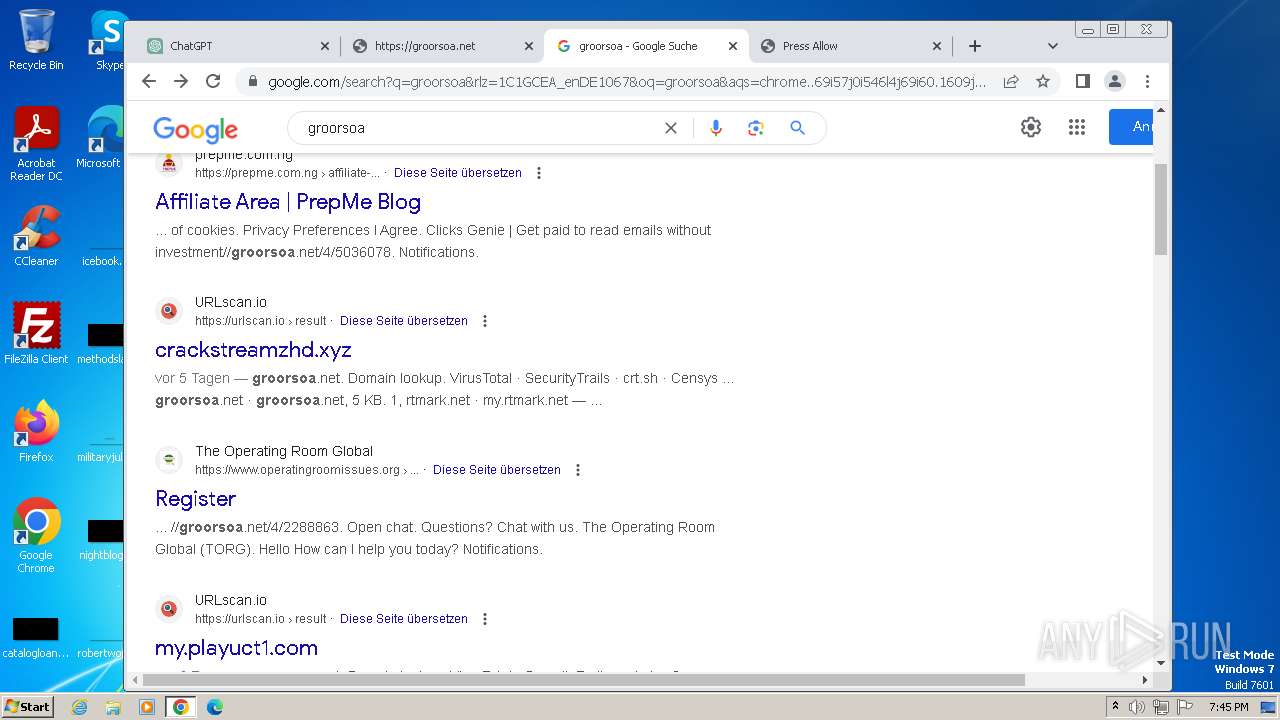Click the browser forward arrow
Screen dimensions: 1280x720
[x=181, y=81]
